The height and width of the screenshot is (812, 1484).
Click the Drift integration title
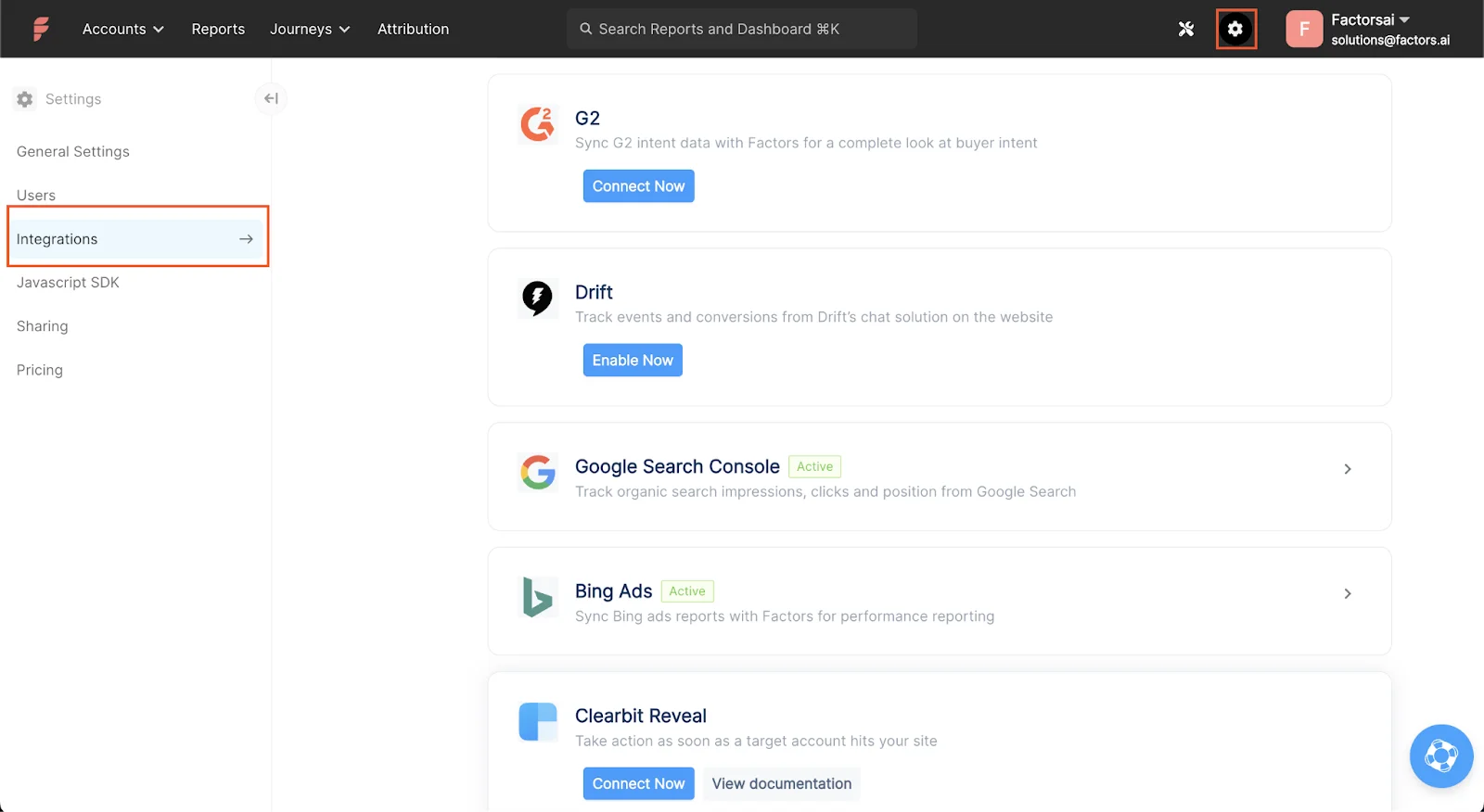coord(594,292)
